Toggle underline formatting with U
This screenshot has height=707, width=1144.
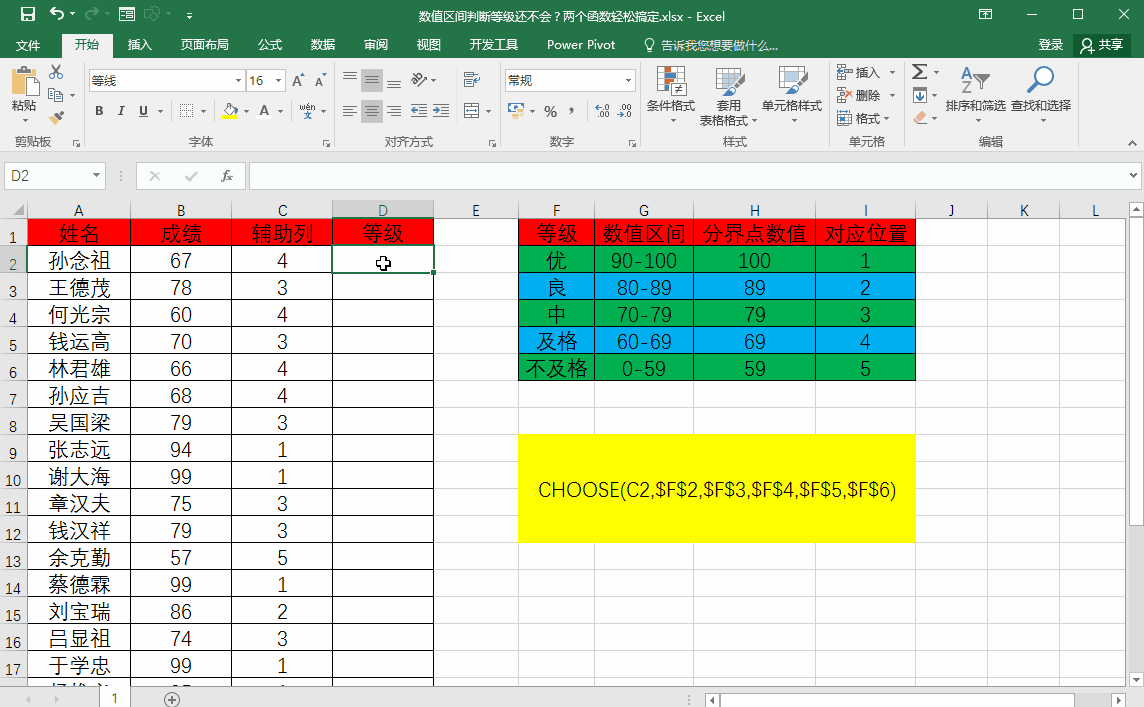(x=143, y=111)
